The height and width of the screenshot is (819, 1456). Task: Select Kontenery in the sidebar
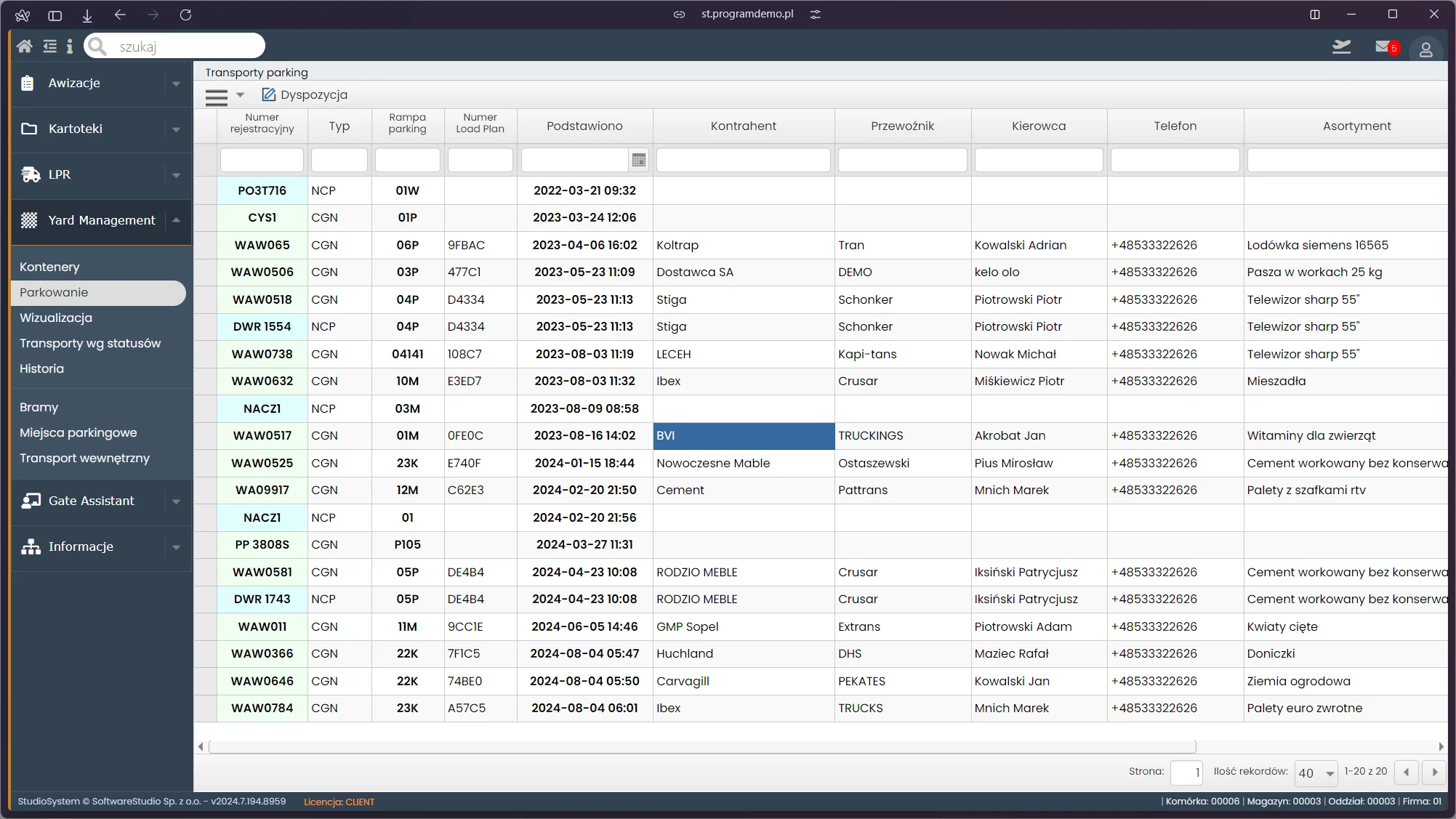(49, 267)
